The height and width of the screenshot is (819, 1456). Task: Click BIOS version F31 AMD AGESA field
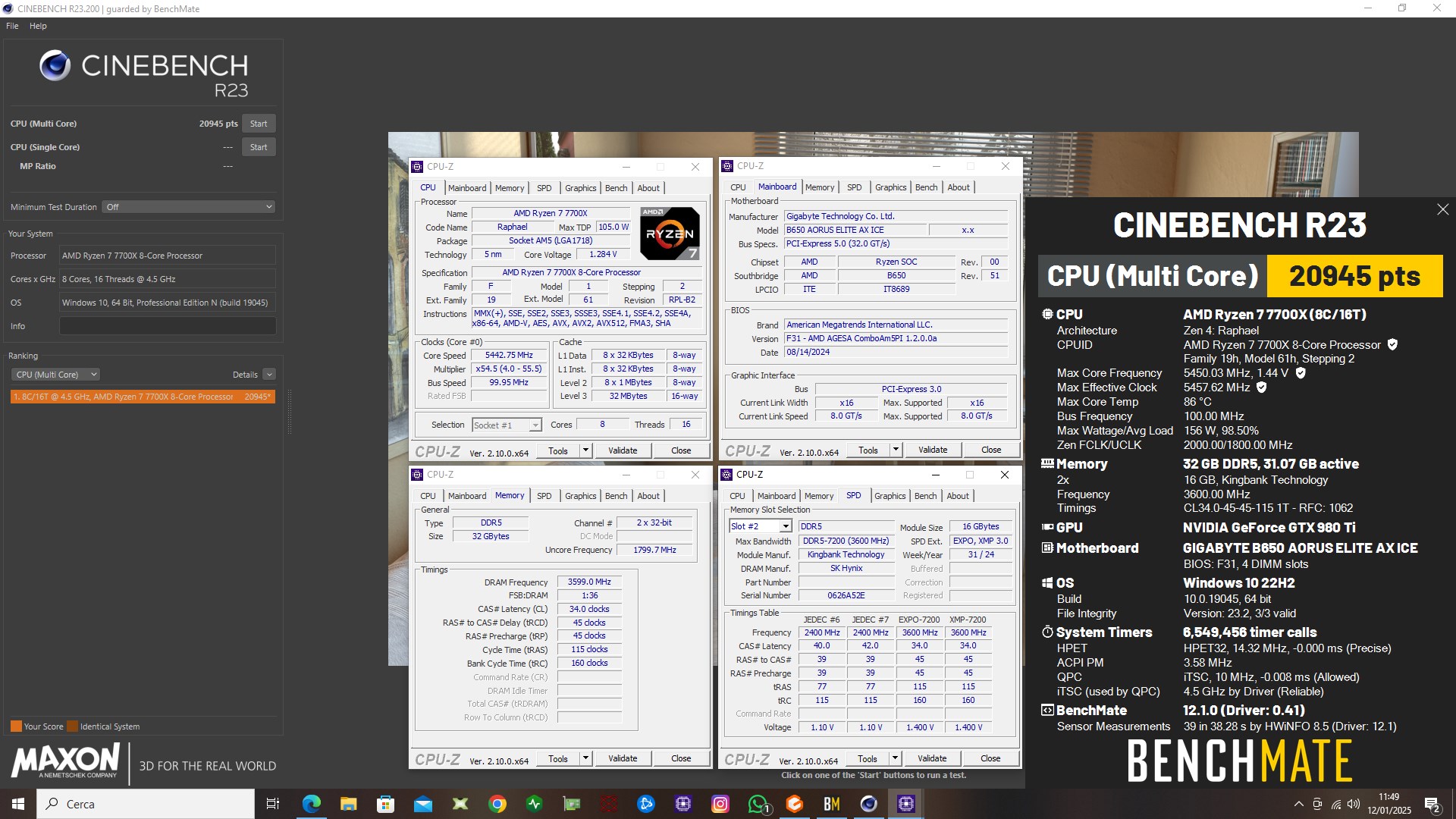[x=896, y=338]
